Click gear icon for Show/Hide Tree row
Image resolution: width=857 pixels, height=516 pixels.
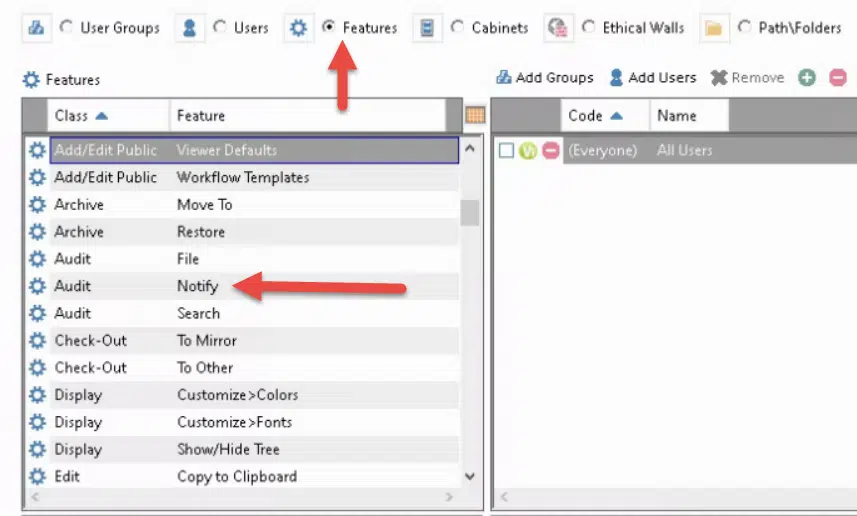(37, 449)
